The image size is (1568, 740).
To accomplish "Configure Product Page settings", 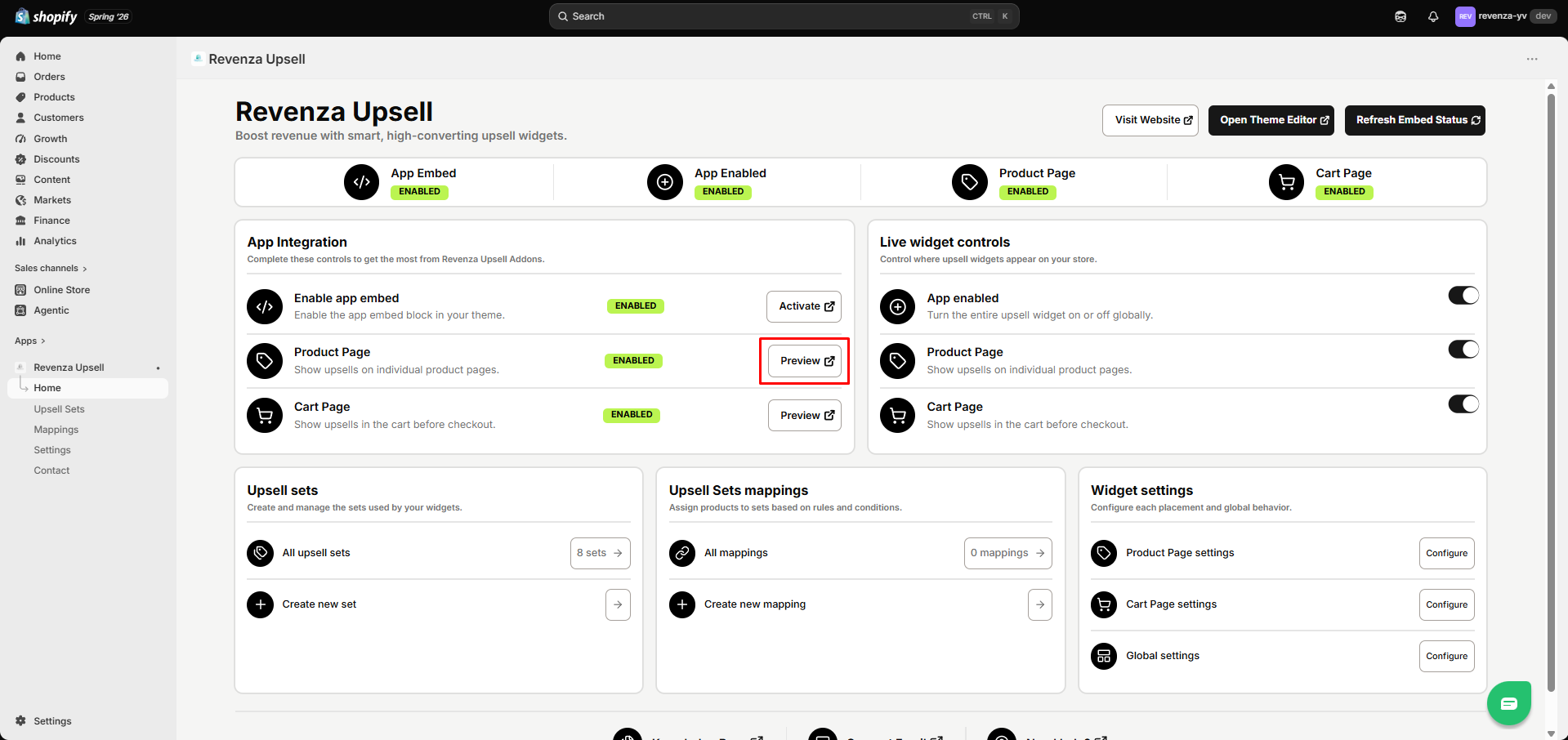I will [1447, 553].
